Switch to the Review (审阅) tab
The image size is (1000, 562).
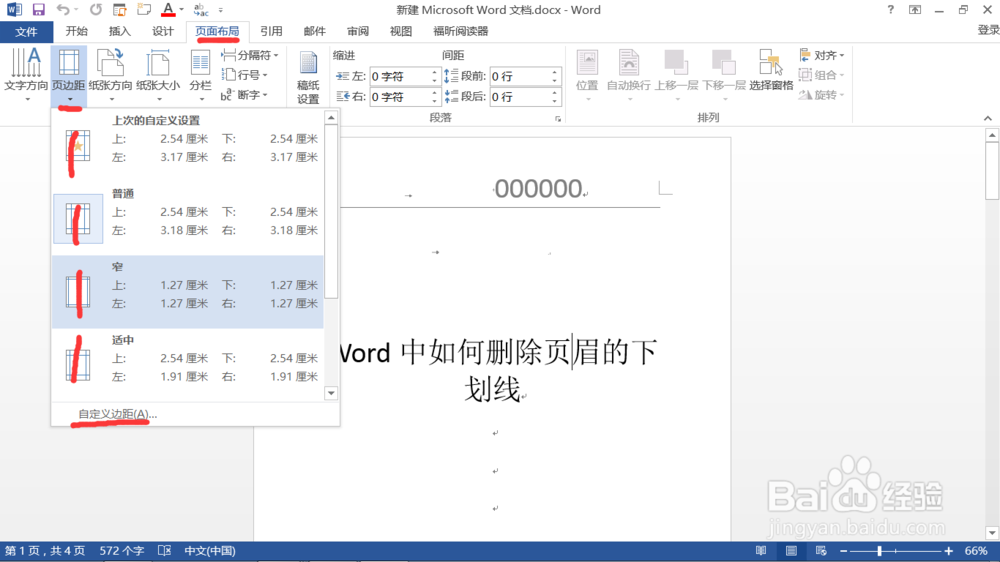tap(358, 31)
